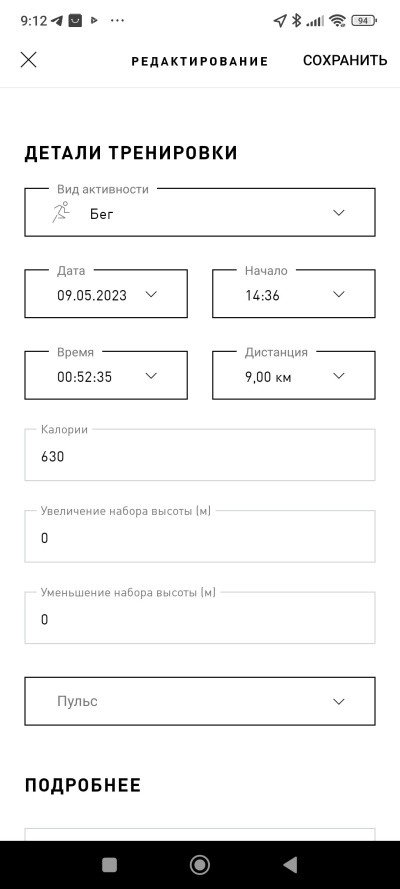
Task: Tap Bluetooth icon in status bar
Action: coord(296,21)
